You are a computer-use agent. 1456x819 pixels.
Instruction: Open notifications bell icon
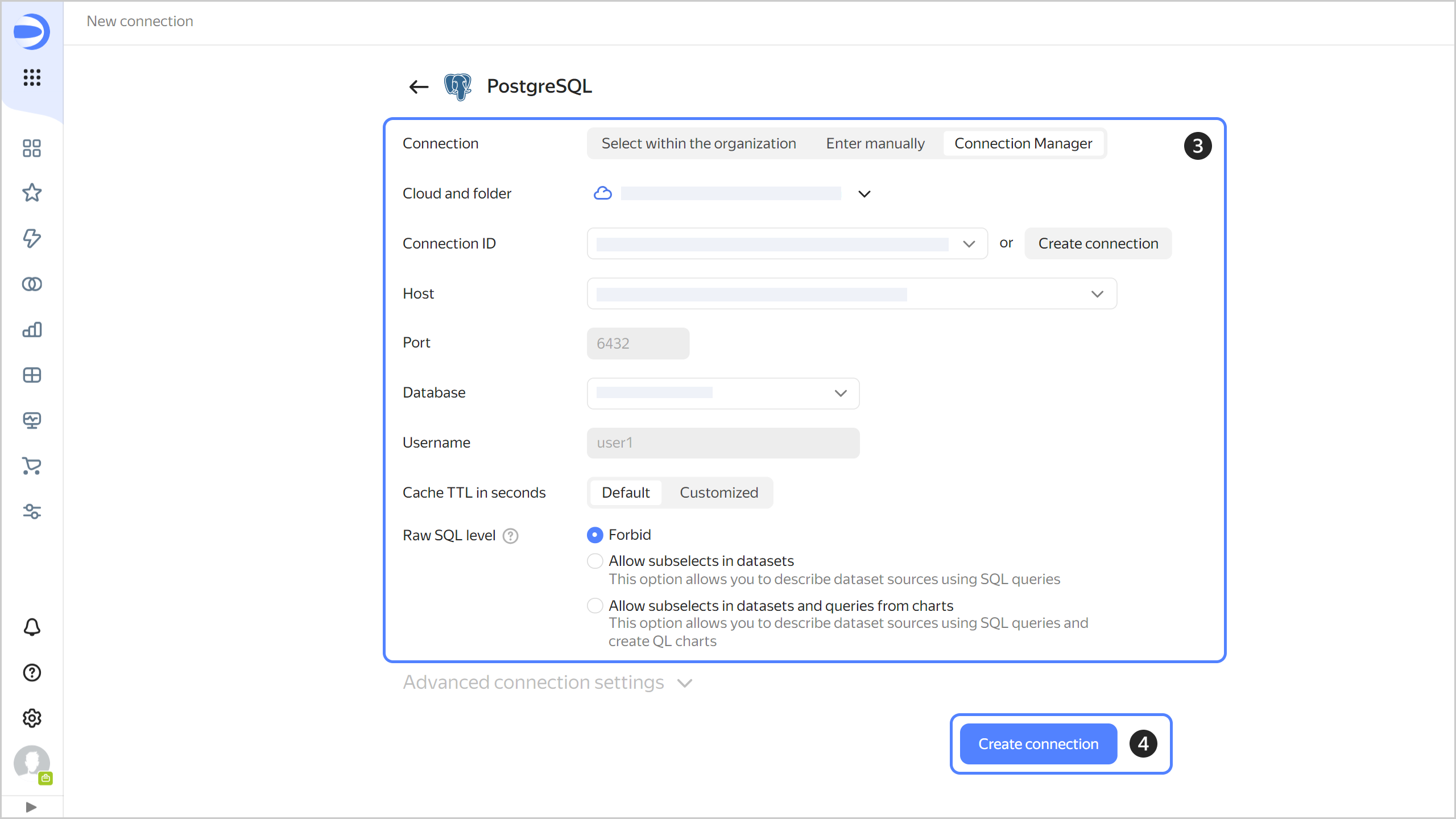pyautogui.click(x=32, y=627)
